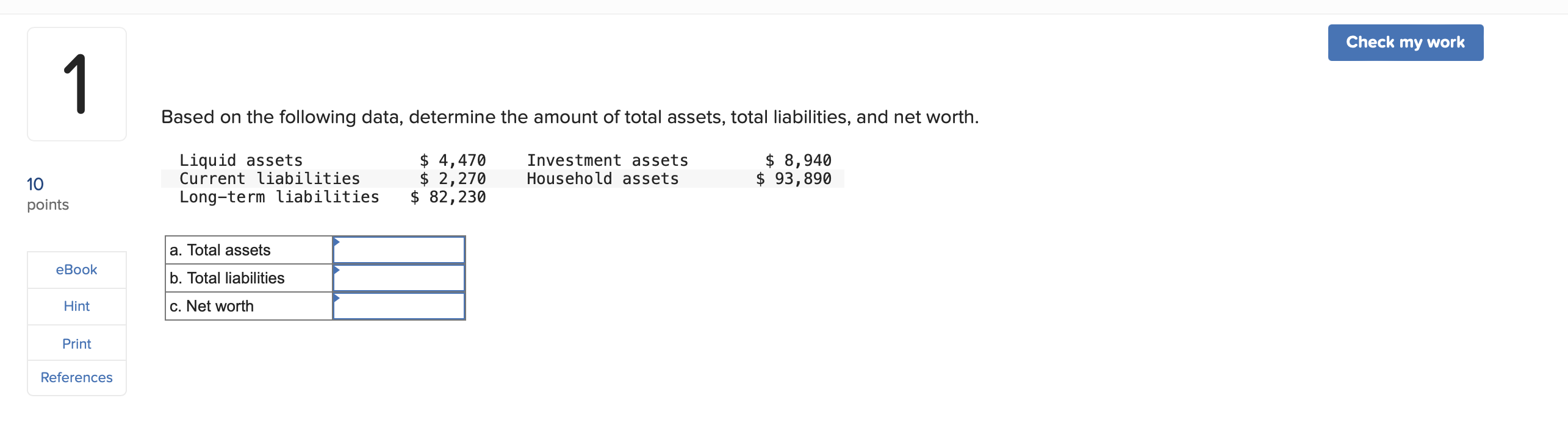This screenshot has height=434, width=1568.
Task: Select the Long-term liabilities amount
Action: [448, 197]
